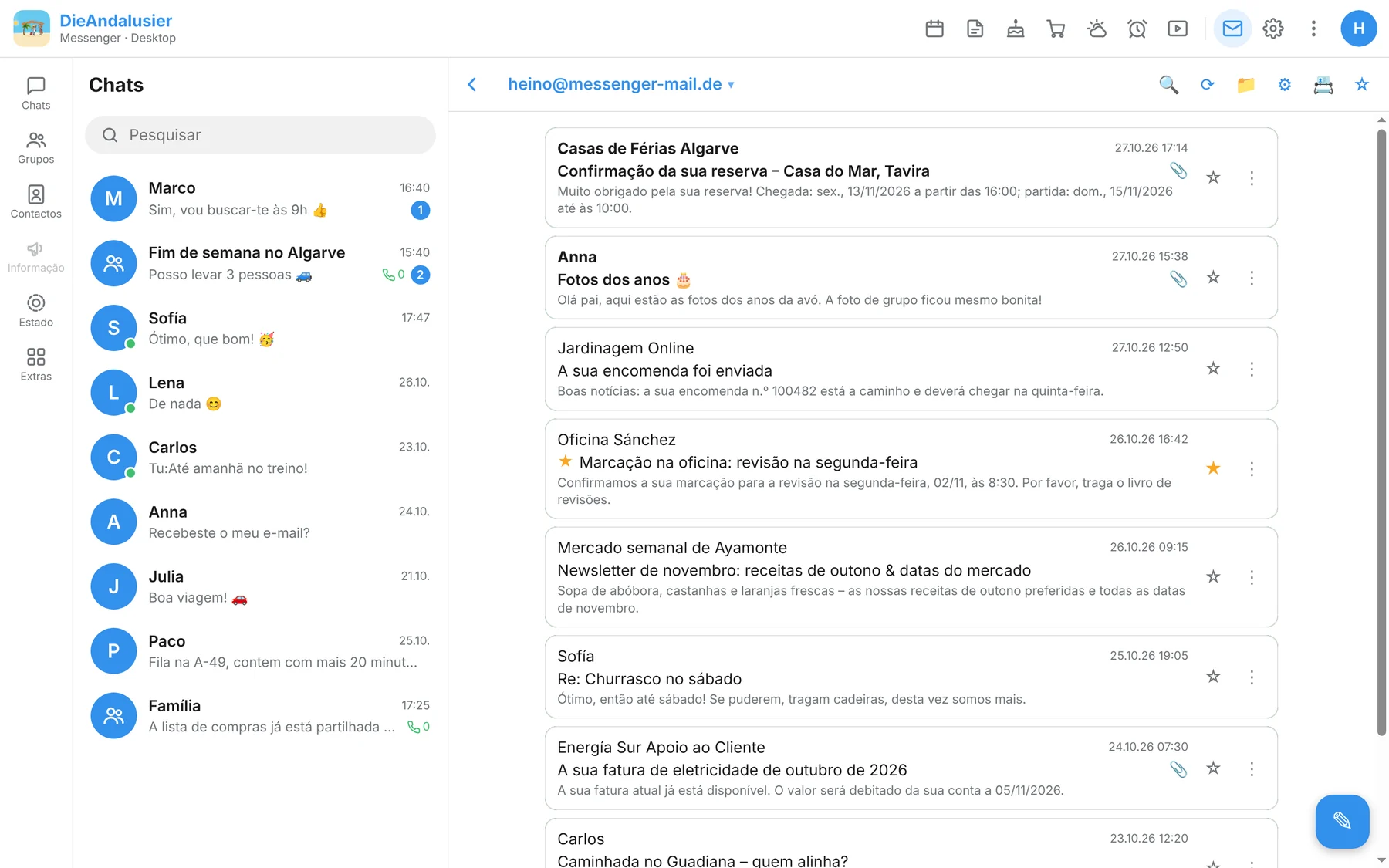Open the Família group chat
This screenshot has height=868, width=1389.
pyautogui.click(x=260, y=716)
